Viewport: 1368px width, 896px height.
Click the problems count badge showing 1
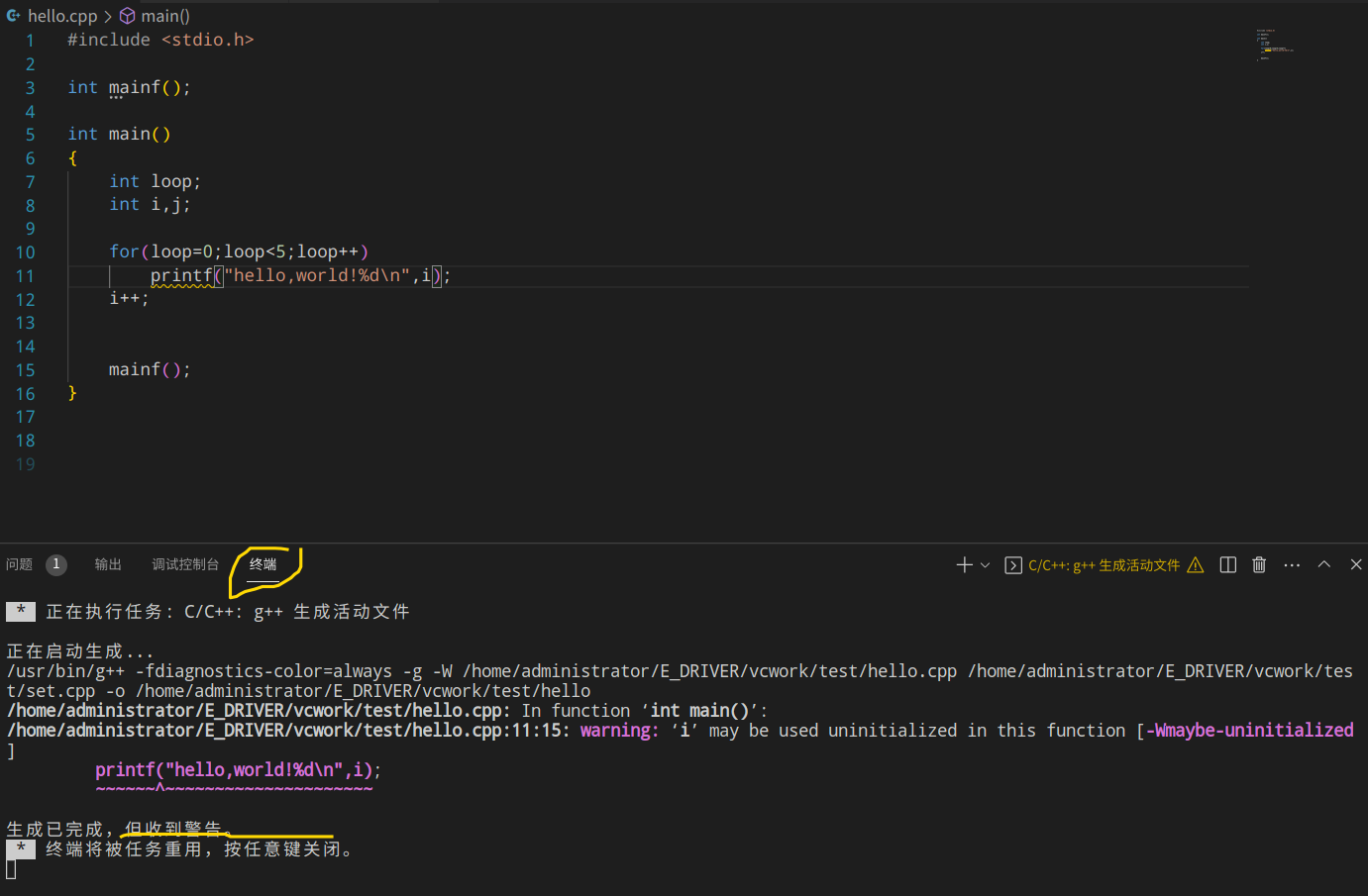tap(56, 564)
